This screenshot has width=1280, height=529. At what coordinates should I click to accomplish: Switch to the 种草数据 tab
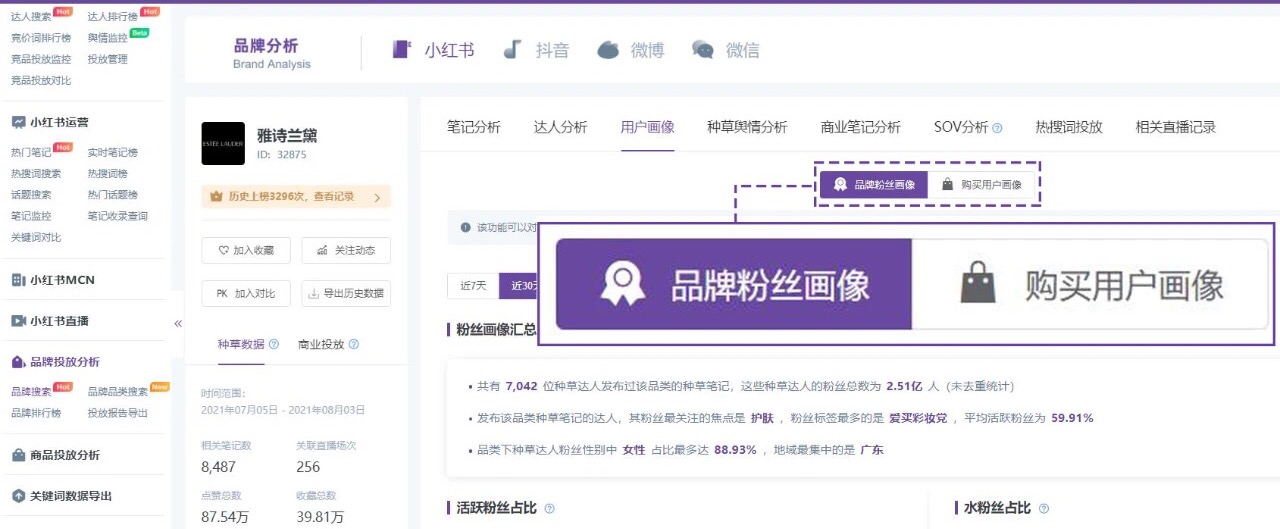(x=241, y=344)
